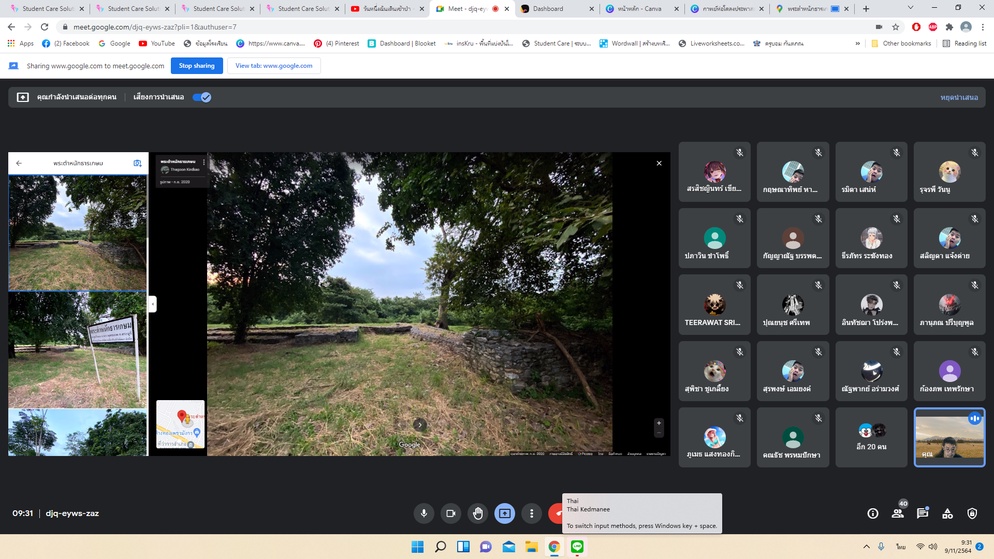
Task: Open the camera indicator in address bar
Action: (x=879, y=27)
